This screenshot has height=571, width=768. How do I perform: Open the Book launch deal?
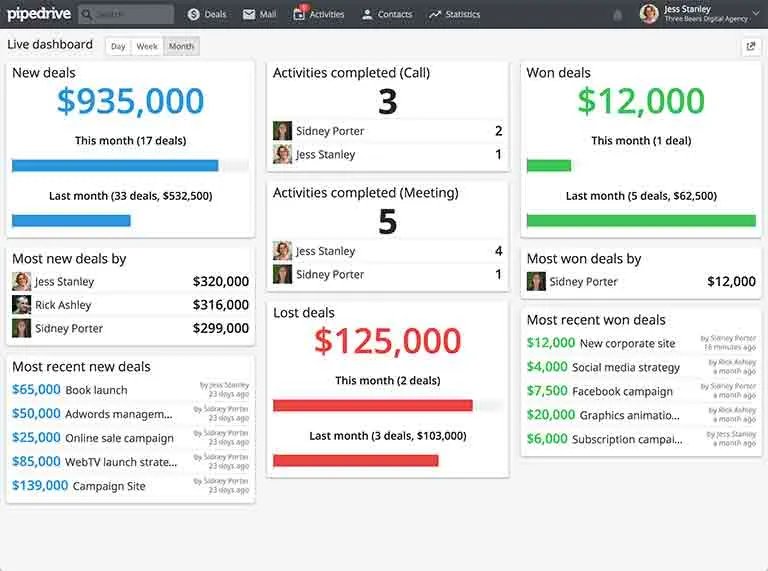(x=96, y=390)
